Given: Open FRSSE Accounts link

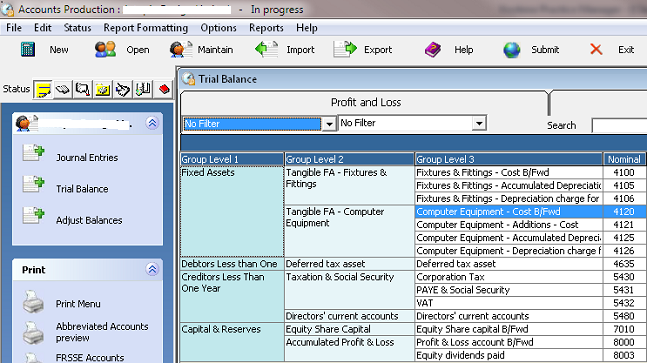Looking at the screenshot, I should click(x=90, y=358).
